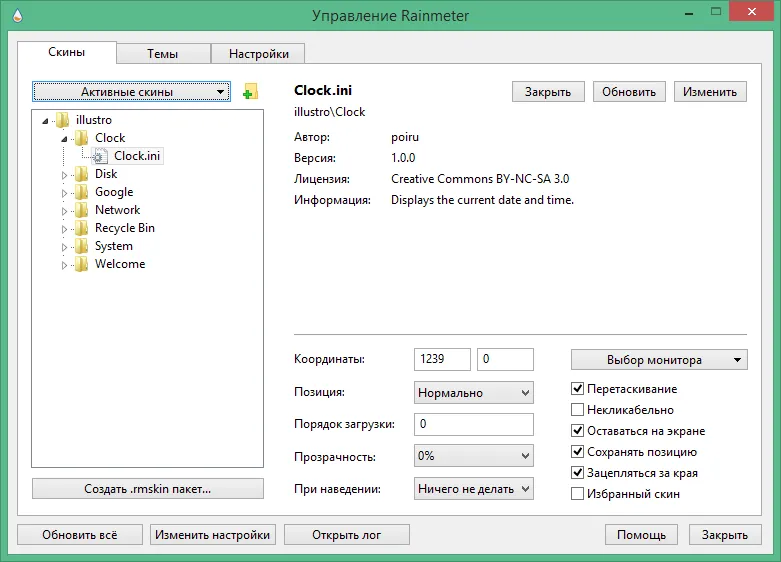This screenshot has height=562, width=781.
Task: Click the Обновить button for the skin
Action: (629, 92)
